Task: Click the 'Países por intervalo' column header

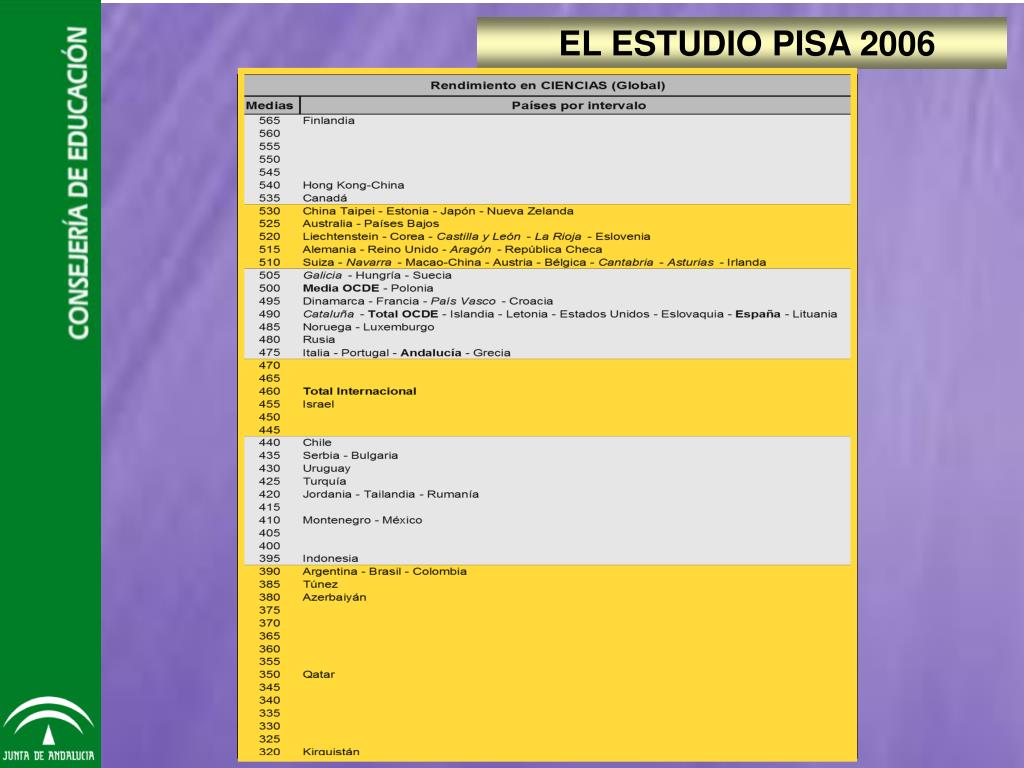Action: point(579,105)
